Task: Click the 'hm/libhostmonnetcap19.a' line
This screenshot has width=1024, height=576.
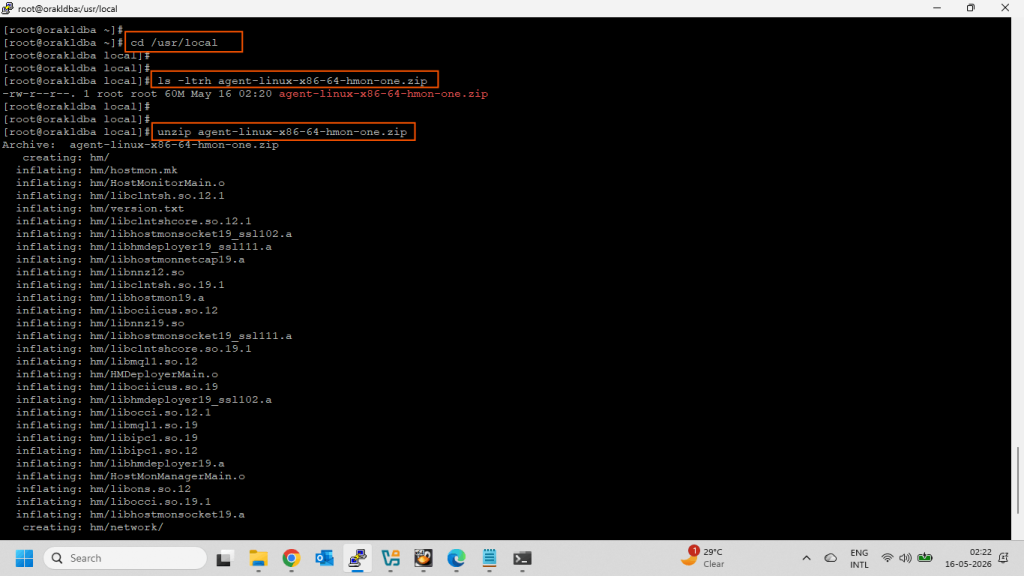Action: (131, 259)
